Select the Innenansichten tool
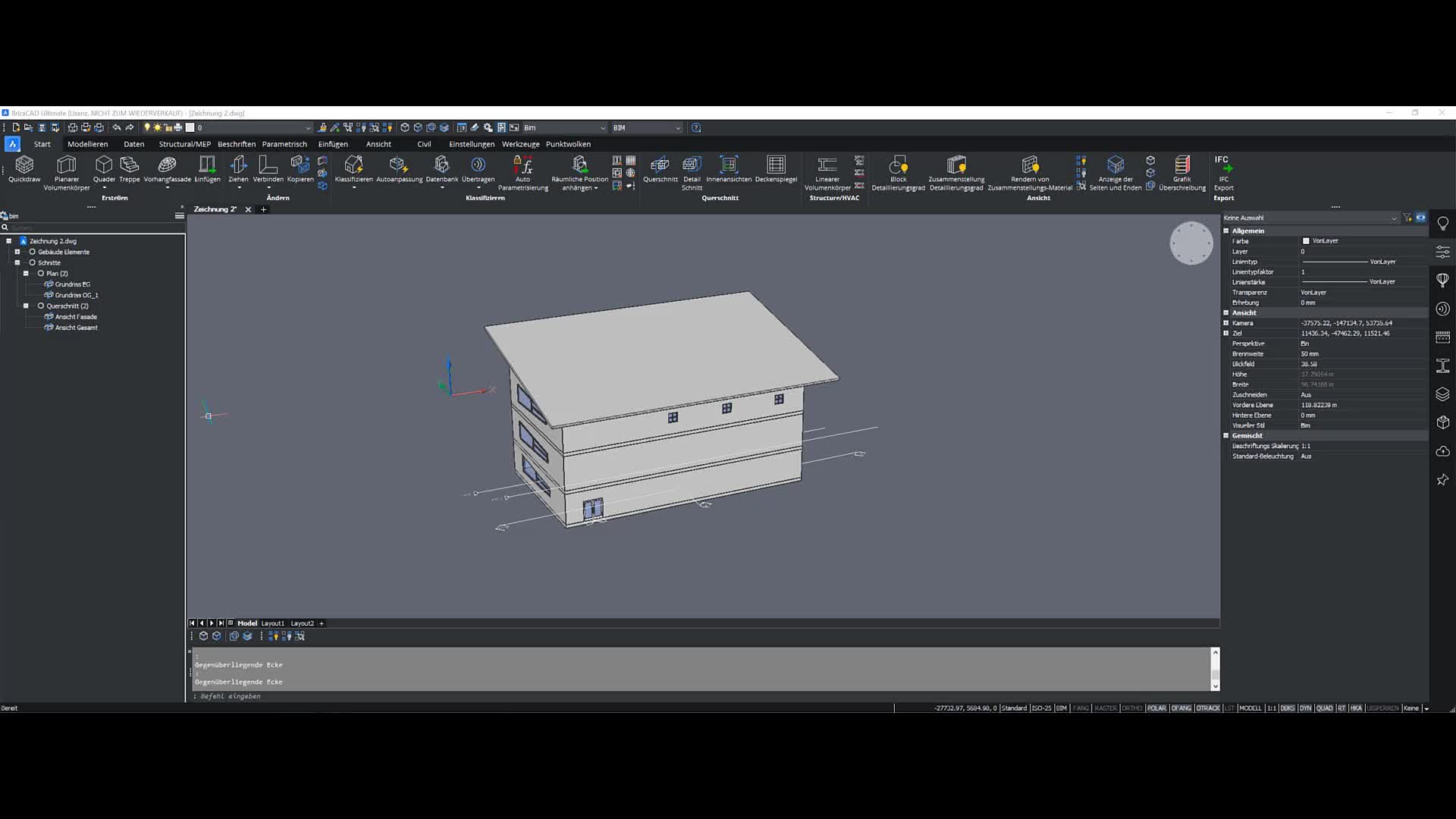The width and height of the screenshot is (1456, 819). click(x=729, y=169)
